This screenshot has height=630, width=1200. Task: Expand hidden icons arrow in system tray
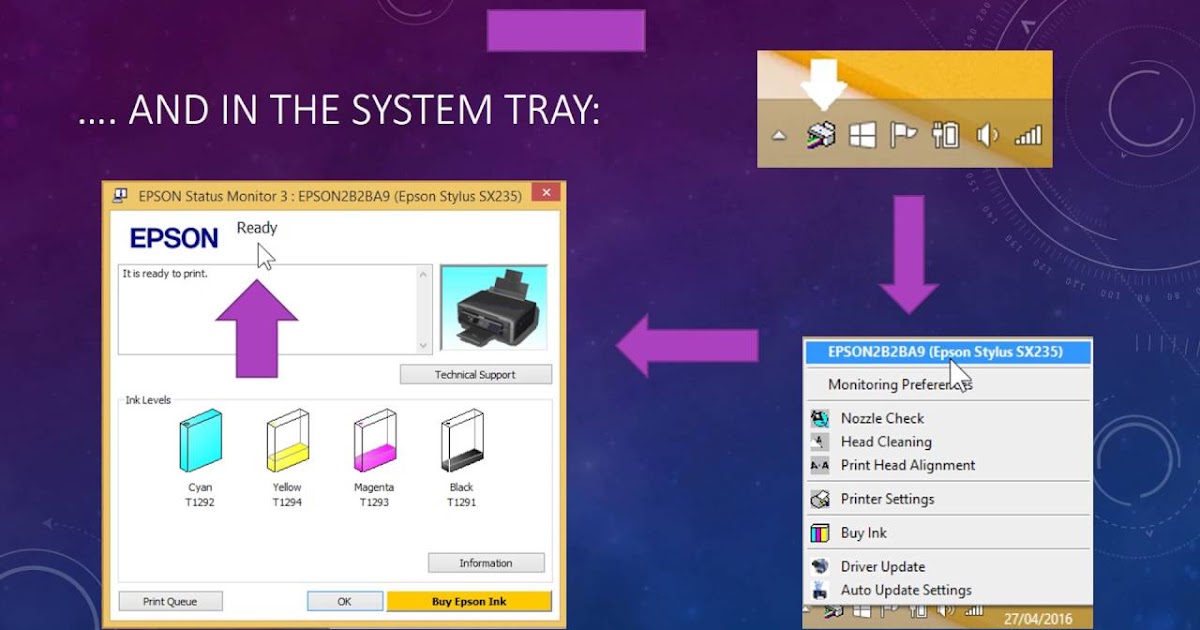point(781,136)
